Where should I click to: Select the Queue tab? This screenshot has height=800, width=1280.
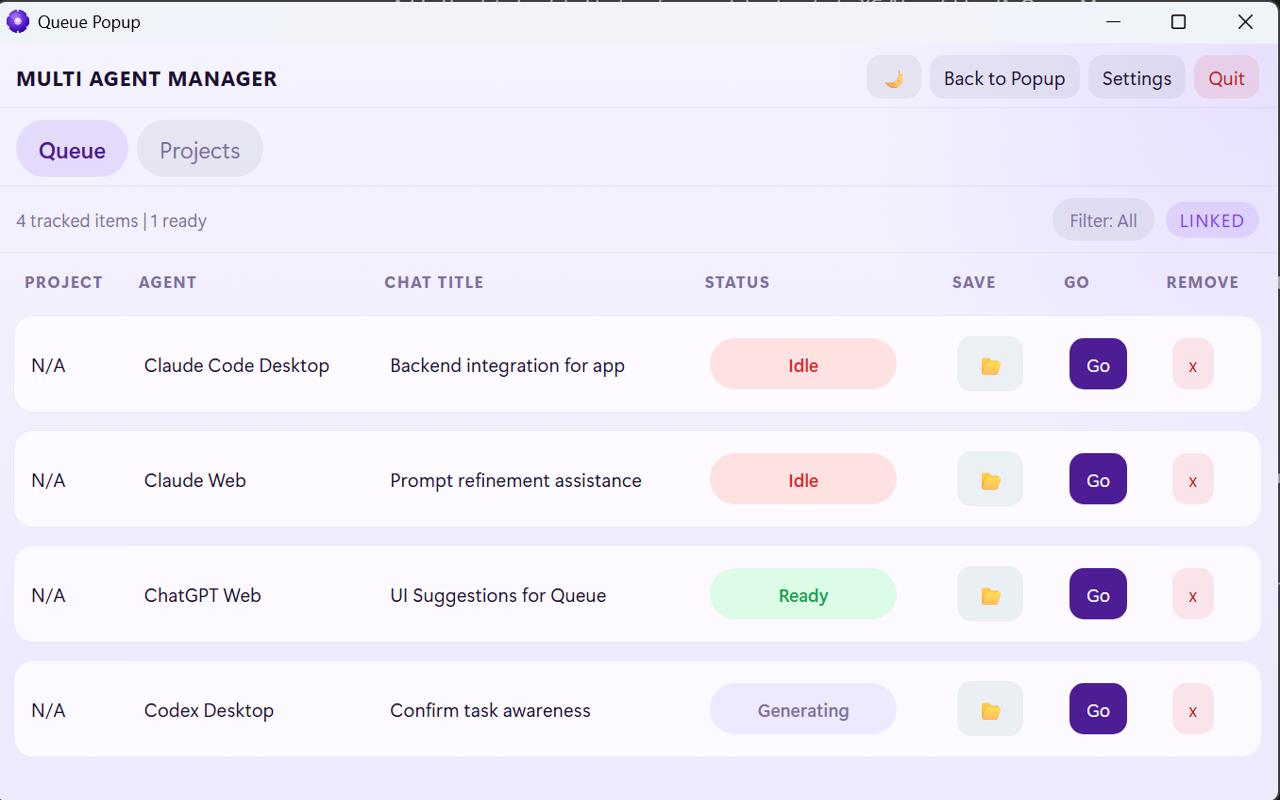tap(71, 149)
